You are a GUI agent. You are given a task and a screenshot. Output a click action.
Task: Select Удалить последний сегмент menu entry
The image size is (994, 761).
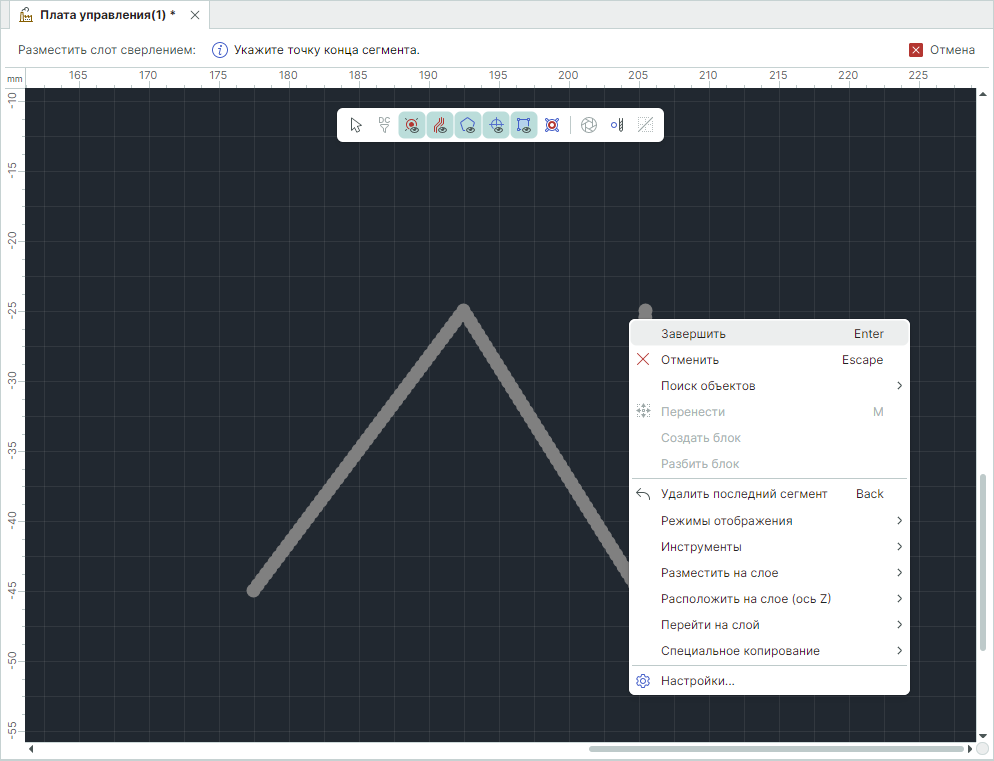point(744,494)
